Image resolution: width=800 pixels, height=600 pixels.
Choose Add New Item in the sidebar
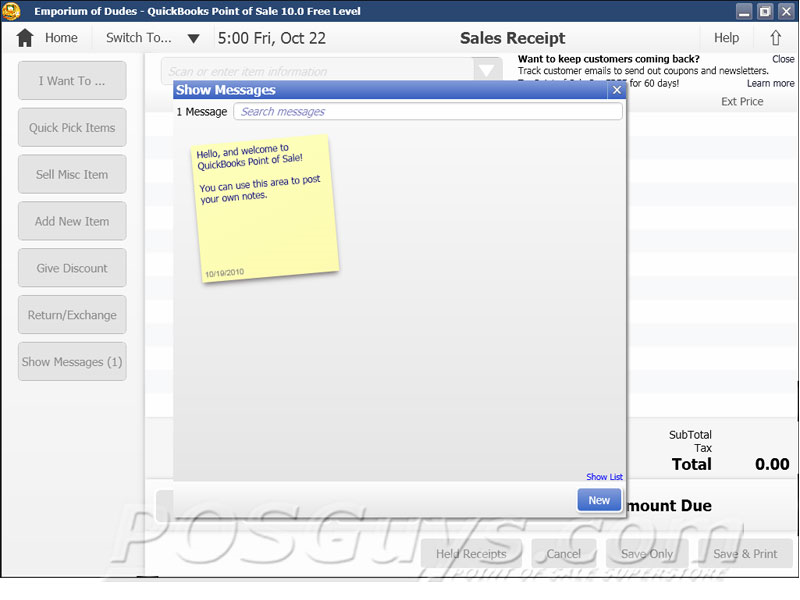pos(72,221)
